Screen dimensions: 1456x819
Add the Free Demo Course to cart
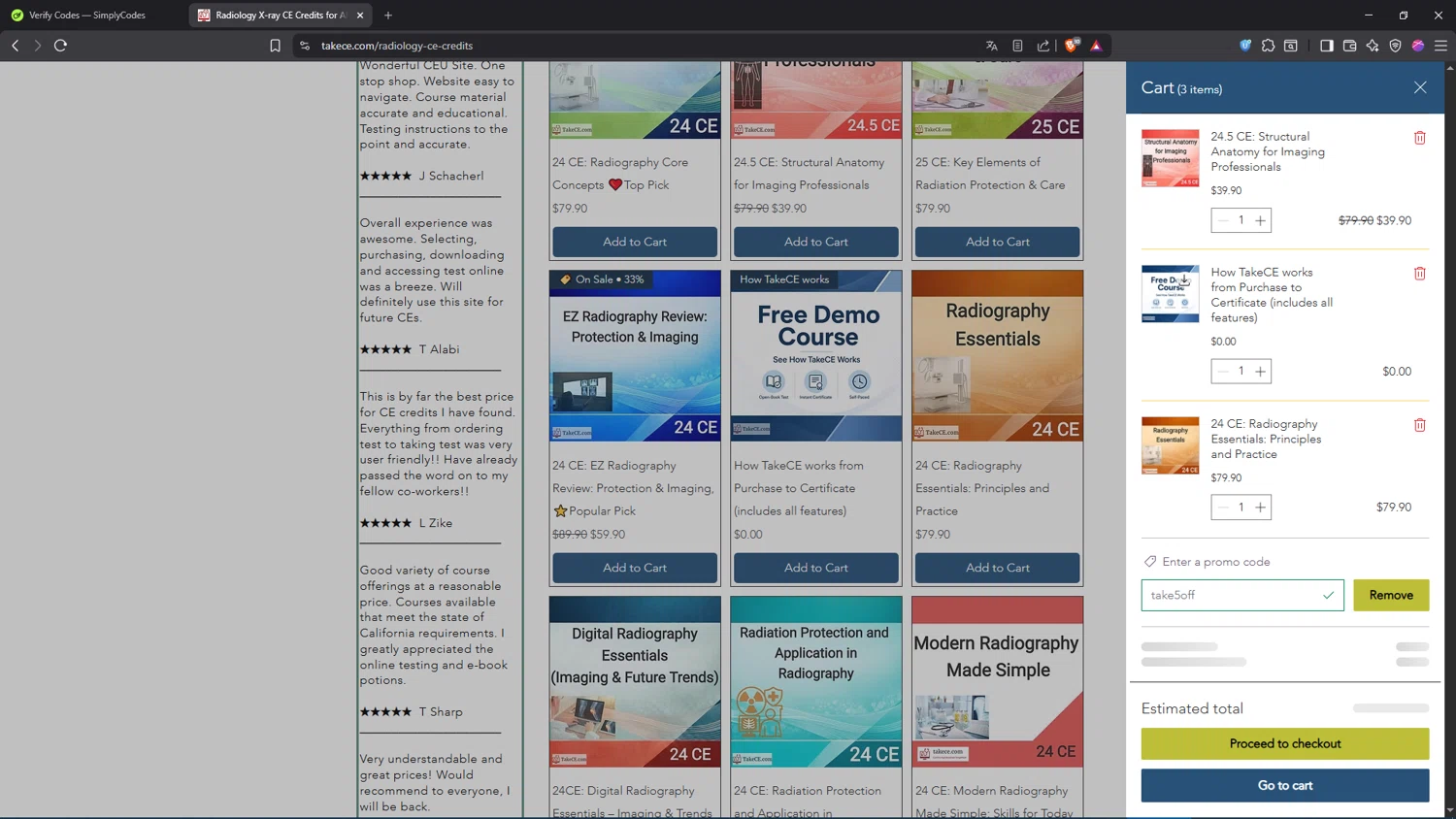[x=816, y=568]
